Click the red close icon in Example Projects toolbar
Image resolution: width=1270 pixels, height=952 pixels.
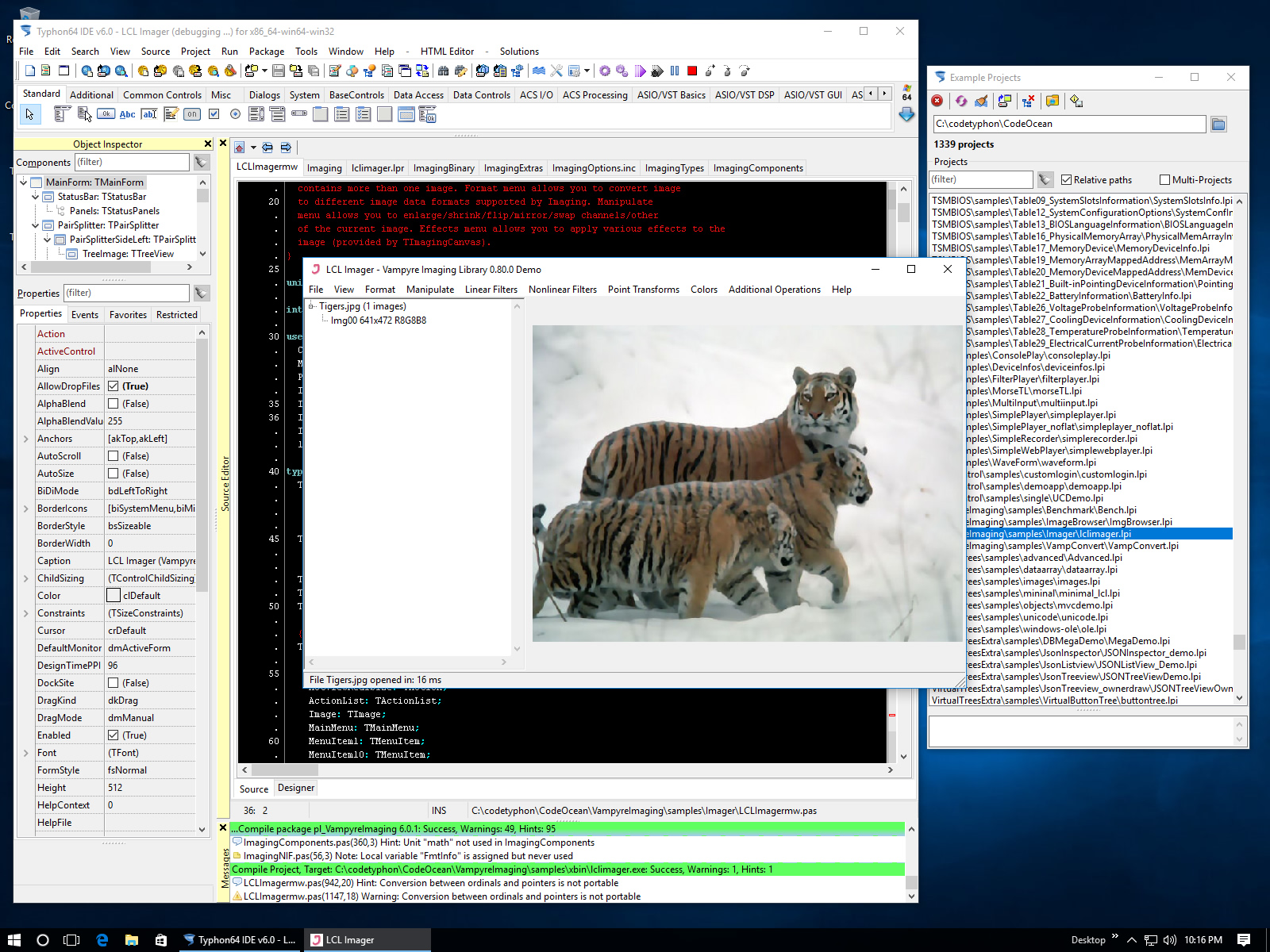[x=937, y=101]
